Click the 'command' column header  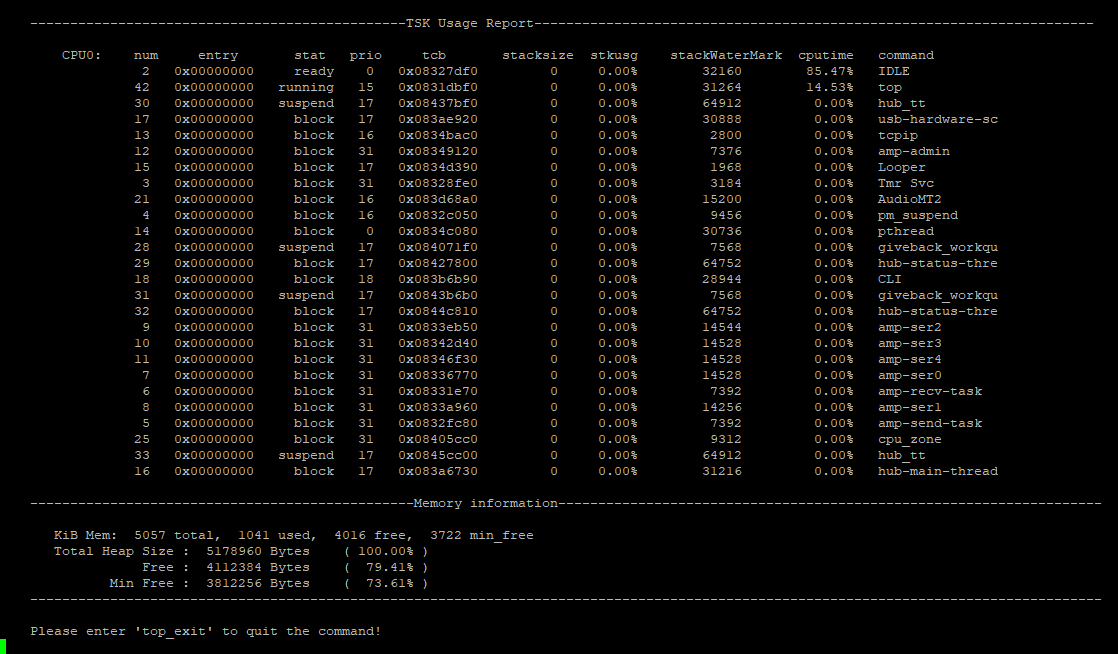point(905,55)
